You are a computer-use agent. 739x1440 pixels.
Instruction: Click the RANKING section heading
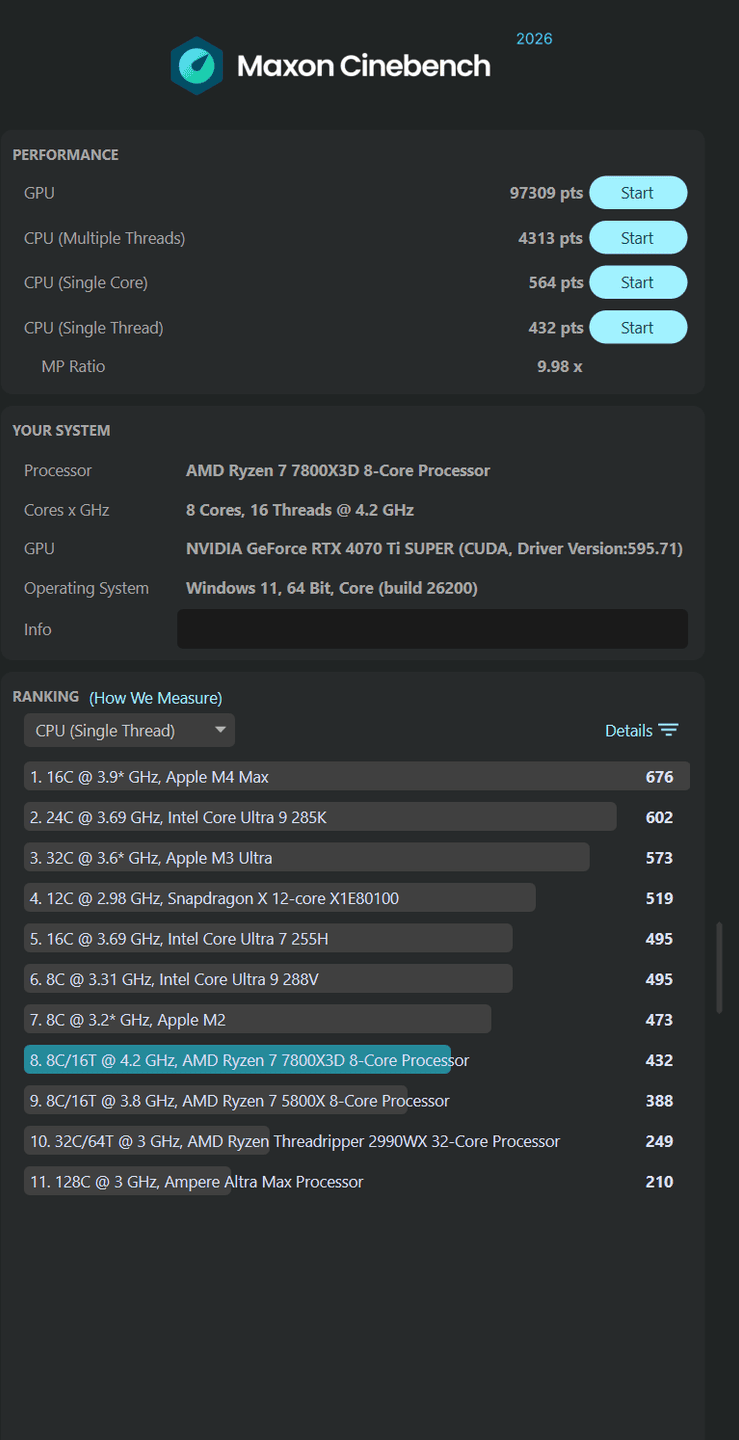(x=45, y=697)
